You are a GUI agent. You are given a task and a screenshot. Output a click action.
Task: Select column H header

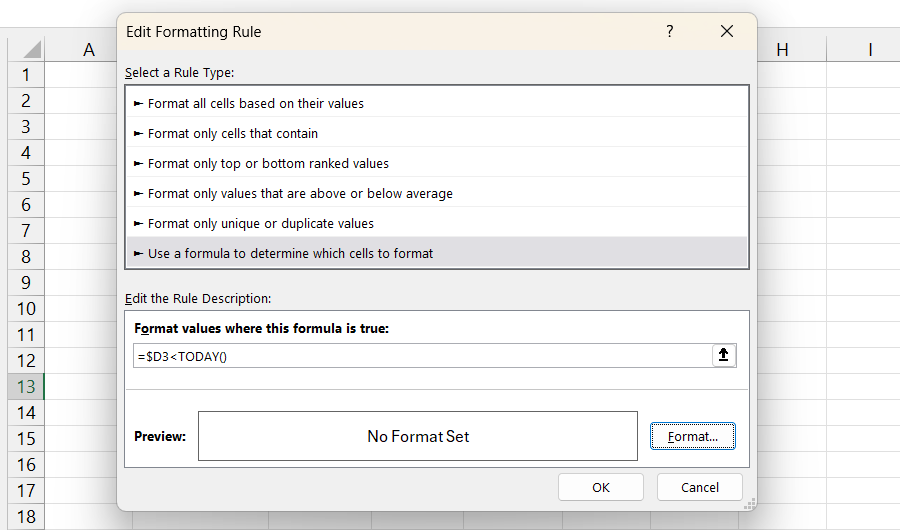782,49
